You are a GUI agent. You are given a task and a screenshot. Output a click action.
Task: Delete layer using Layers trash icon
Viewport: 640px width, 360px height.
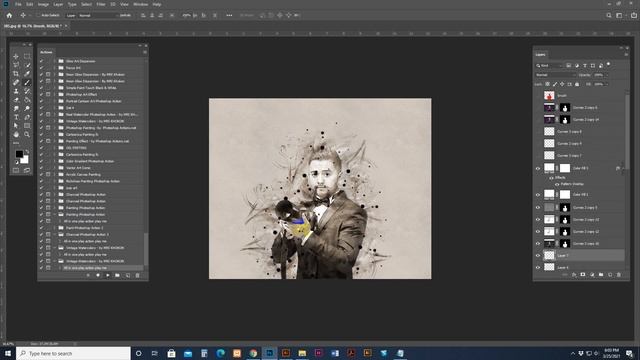coord(619,275)
